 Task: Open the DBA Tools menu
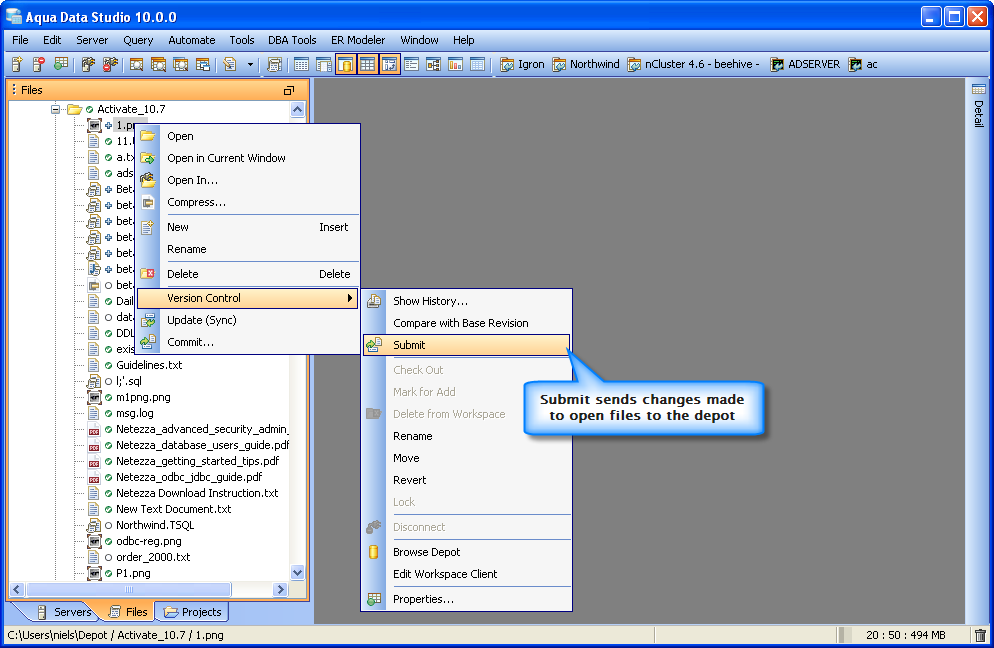click(x=292, y=40)
